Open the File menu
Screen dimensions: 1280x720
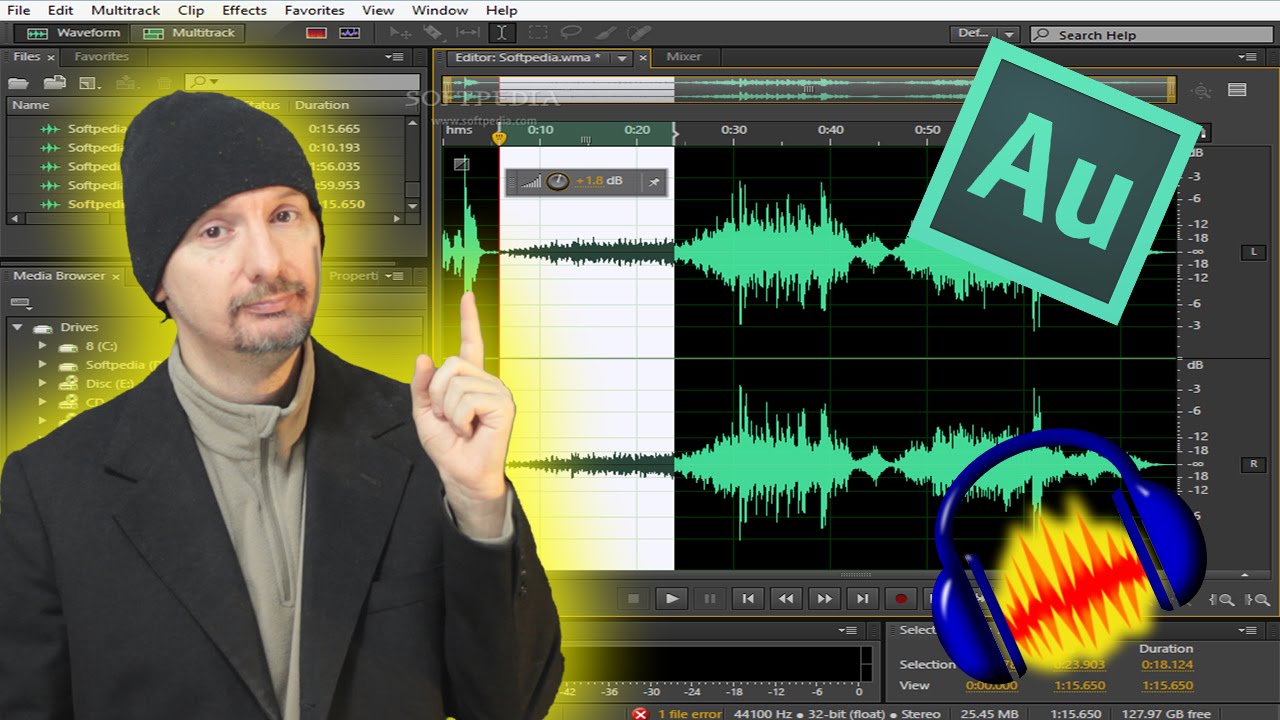coord(18,10)
